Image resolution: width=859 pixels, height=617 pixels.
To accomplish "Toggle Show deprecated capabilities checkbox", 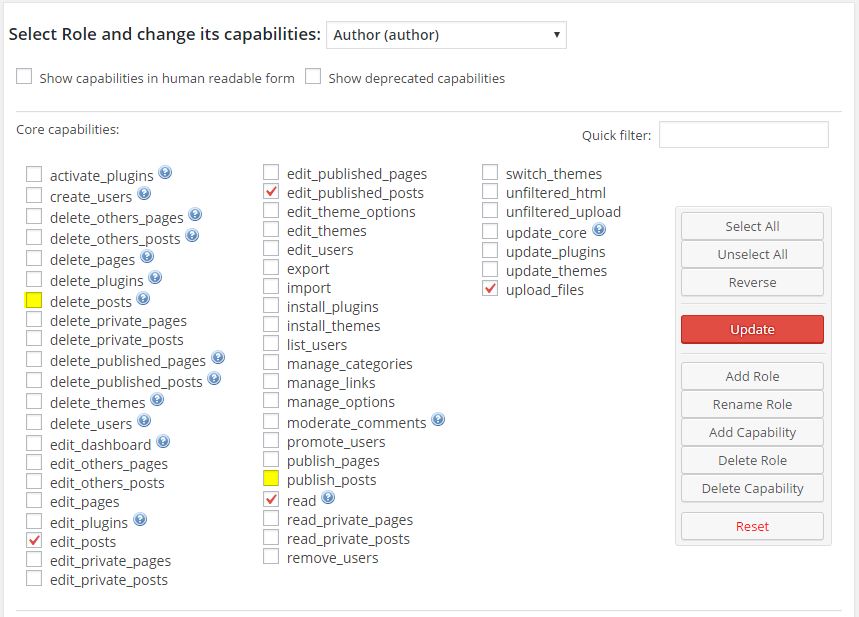I will 313,76.
